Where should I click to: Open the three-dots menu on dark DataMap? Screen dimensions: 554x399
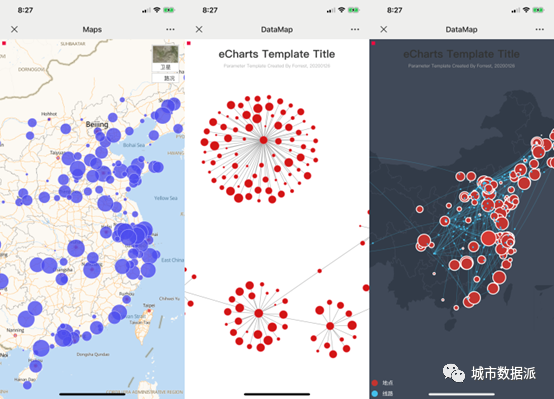click(540, 29)
